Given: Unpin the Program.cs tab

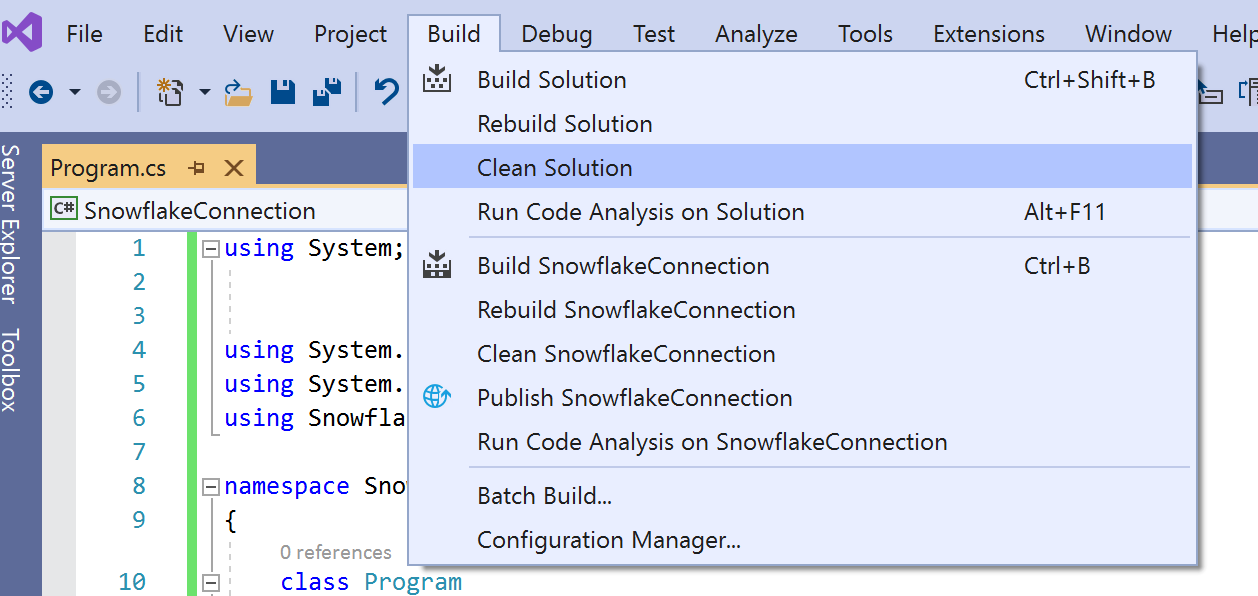Looking at the screenshot, I should coord(196,168).
